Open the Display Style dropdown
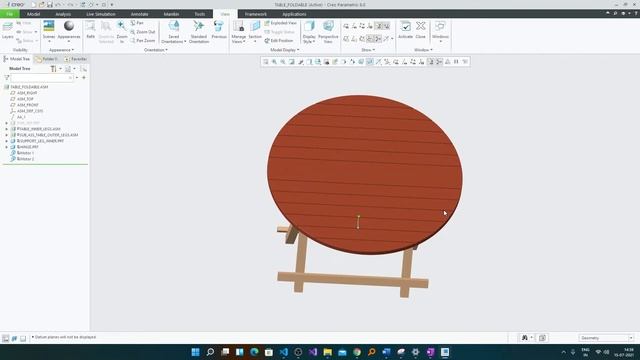The image size is (640, 360). pos(309,32)
